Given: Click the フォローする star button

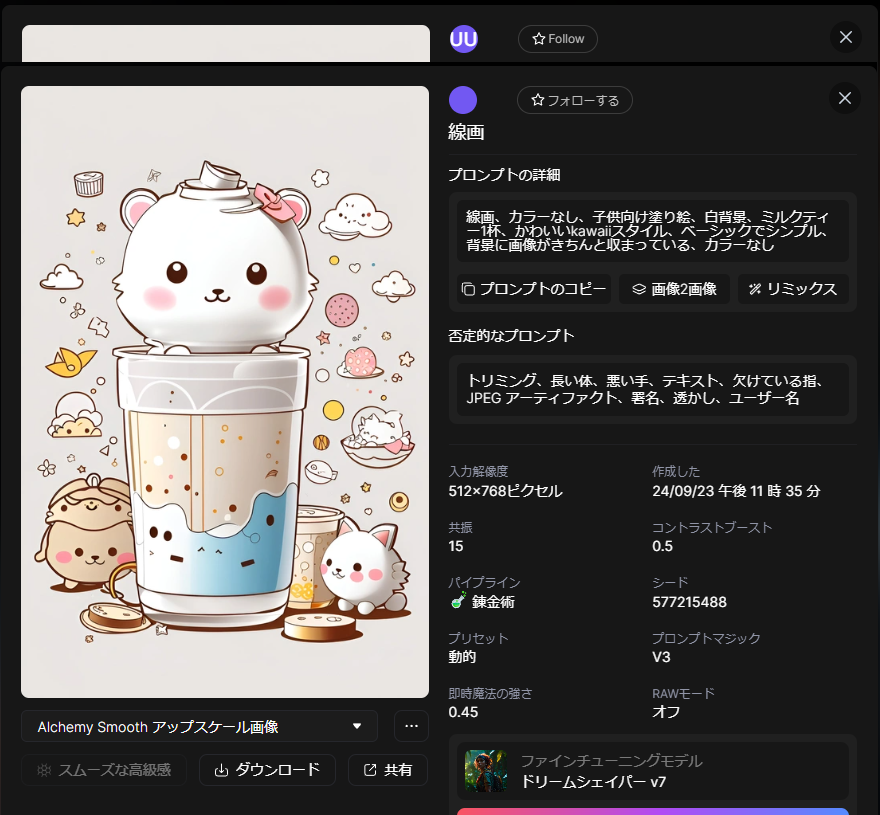Looking at the screenshot, I should 574,100.
